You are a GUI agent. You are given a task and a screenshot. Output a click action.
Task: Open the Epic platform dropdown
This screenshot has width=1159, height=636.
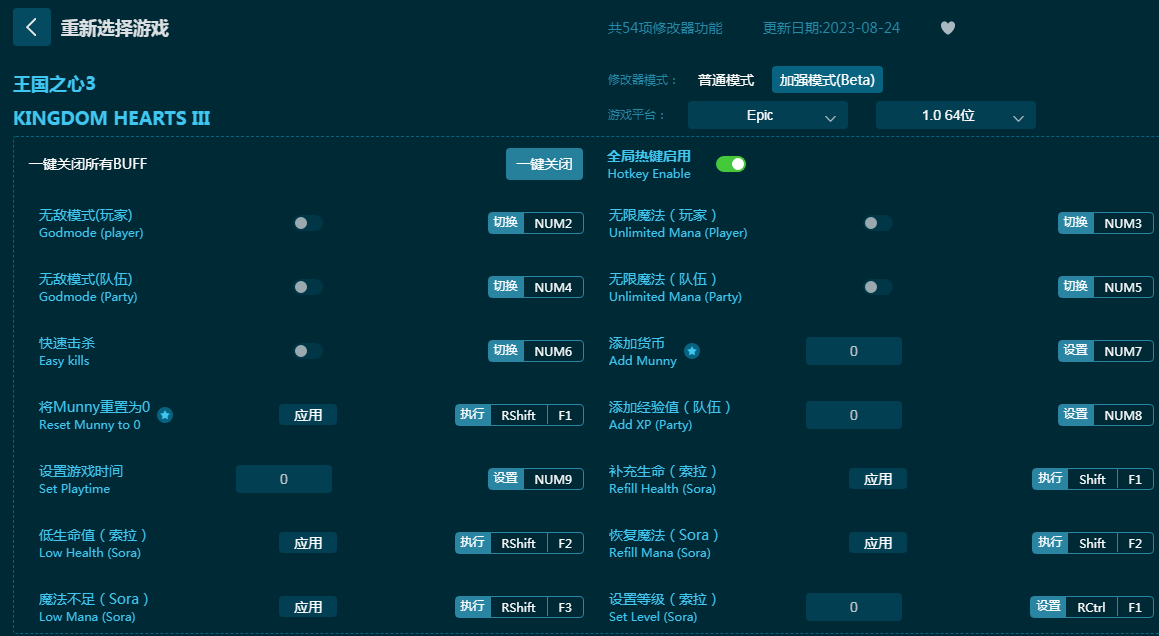pyautogui.click(x=767, y=115)
